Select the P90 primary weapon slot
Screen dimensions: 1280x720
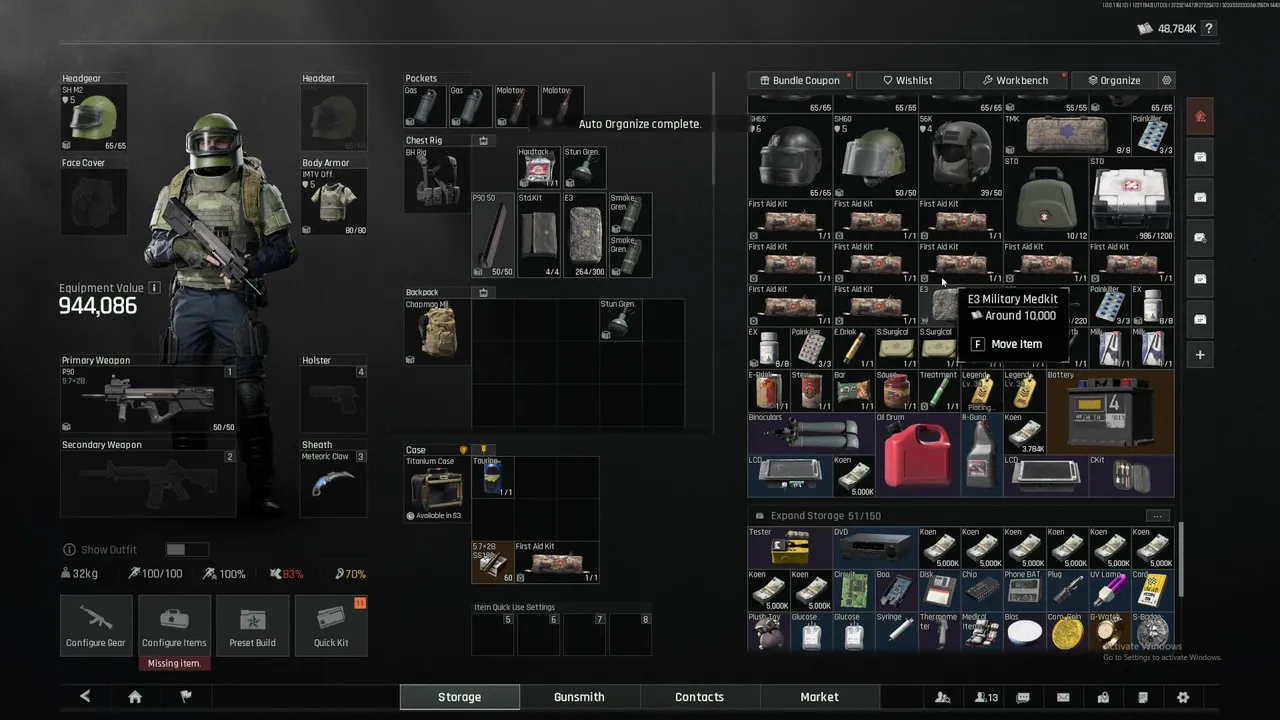[x=148, y=399]
